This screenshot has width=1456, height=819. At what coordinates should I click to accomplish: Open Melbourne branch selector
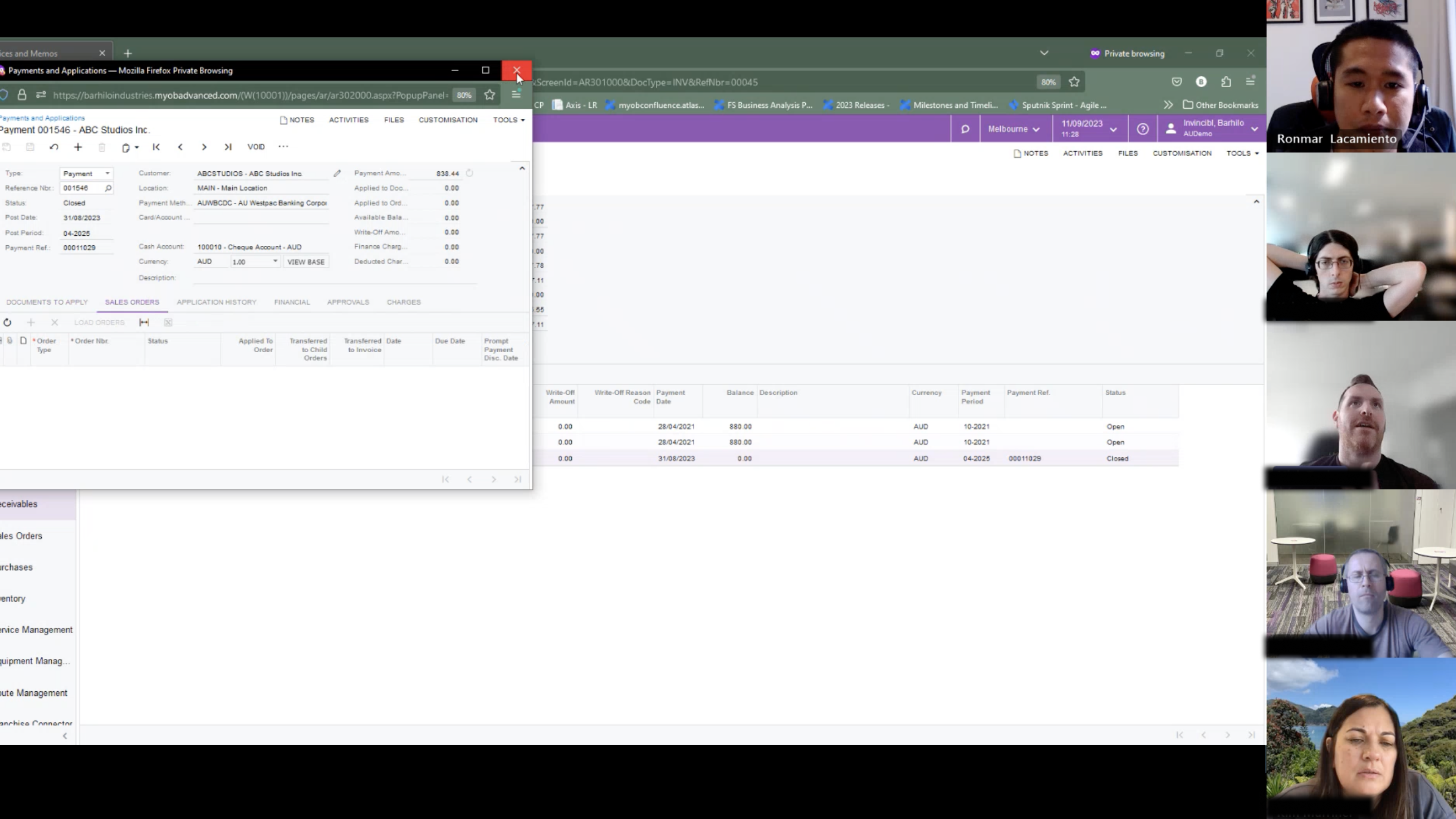click(x=1014, y=129)
